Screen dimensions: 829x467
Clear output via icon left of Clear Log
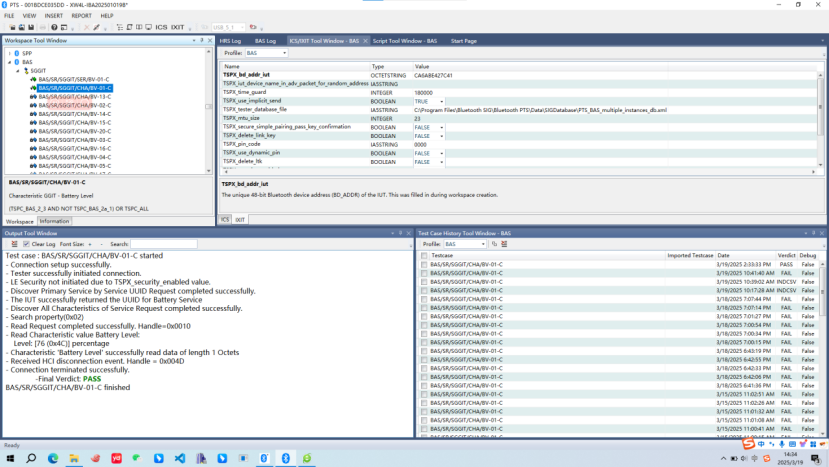click(15, 244)
